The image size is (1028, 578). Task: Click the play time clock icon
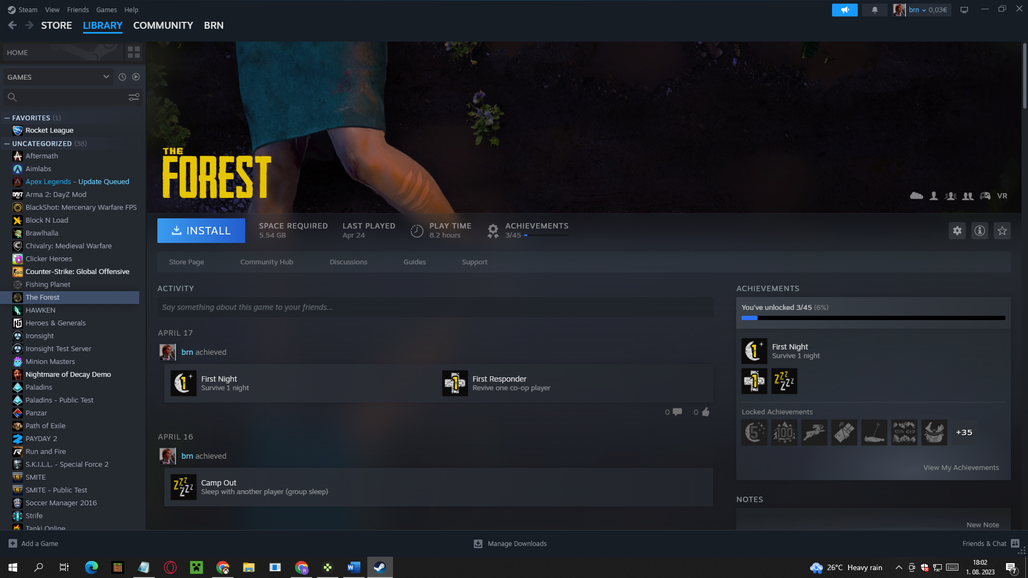coord(417,231)
